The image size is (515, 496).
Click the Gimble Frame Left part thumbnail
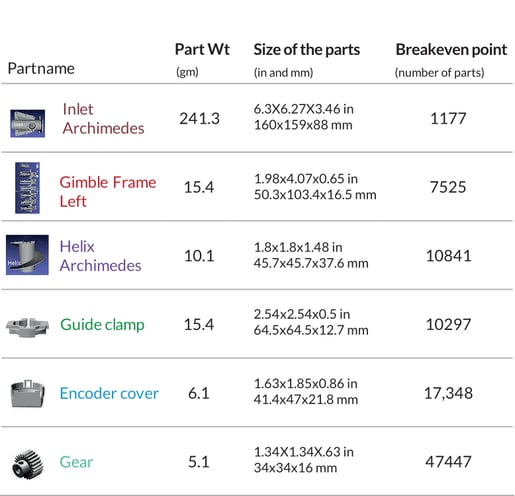click(x=27, y=188)
